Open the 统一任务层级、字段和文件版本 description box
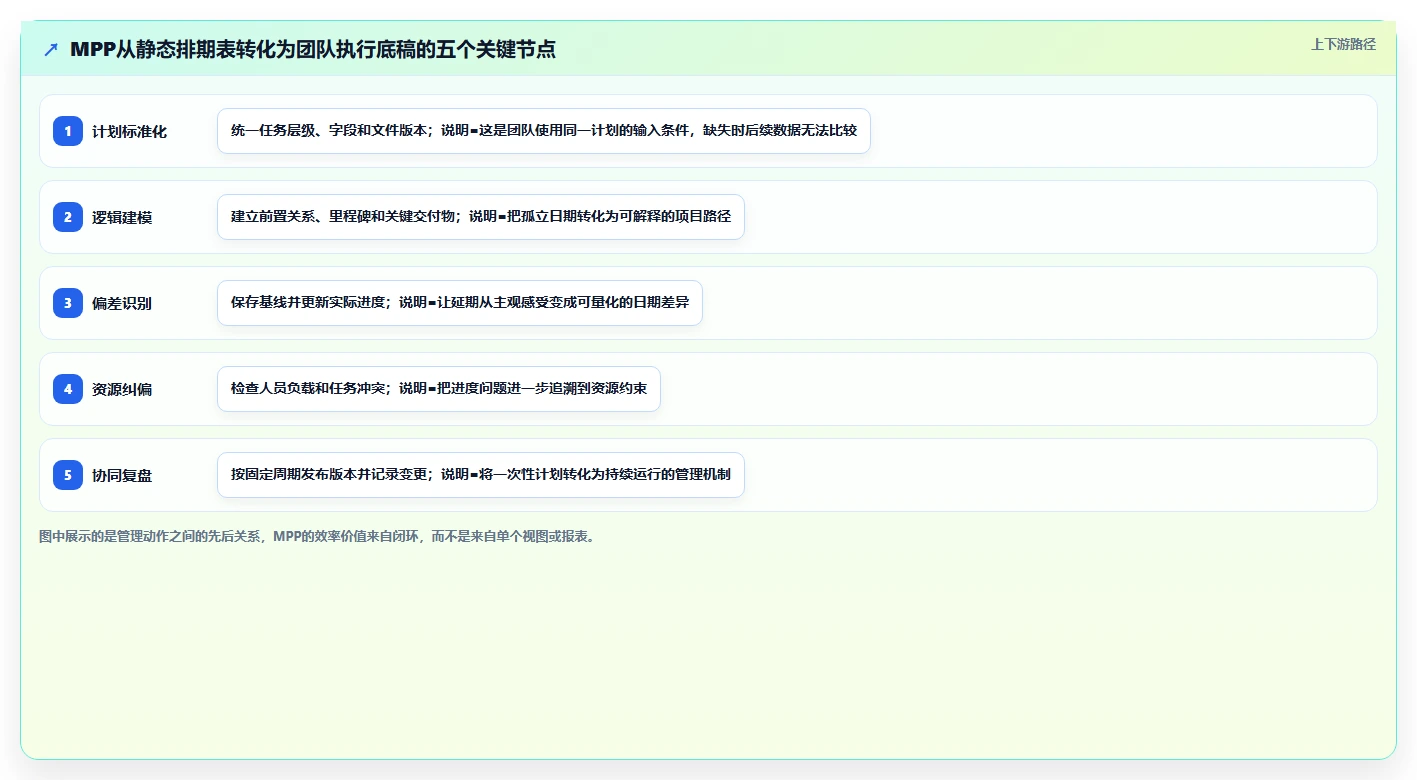 click(x=544, y=131)
